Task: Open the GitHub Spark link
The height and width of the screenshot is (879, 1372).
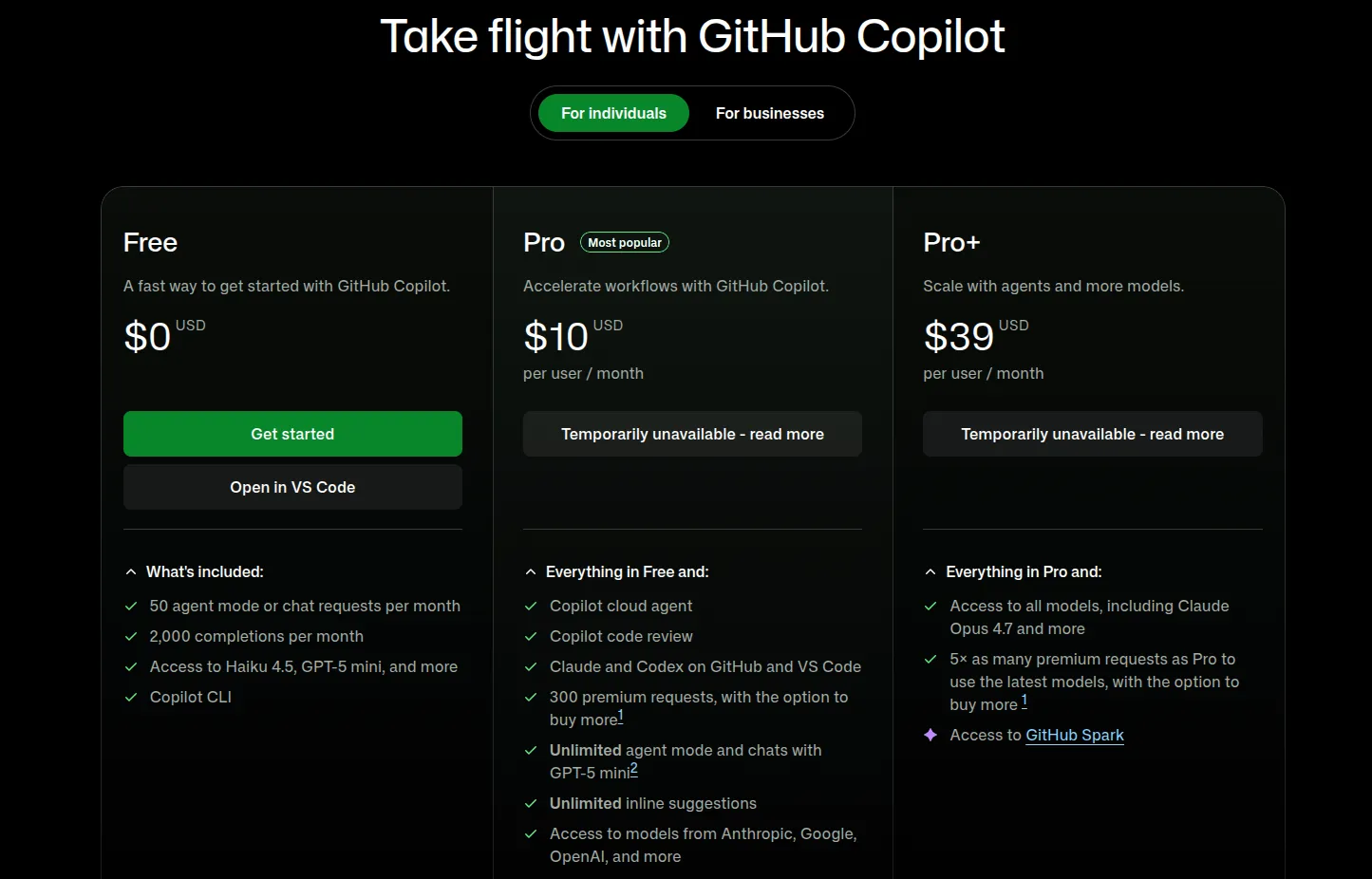Action: click(1074, 735)
